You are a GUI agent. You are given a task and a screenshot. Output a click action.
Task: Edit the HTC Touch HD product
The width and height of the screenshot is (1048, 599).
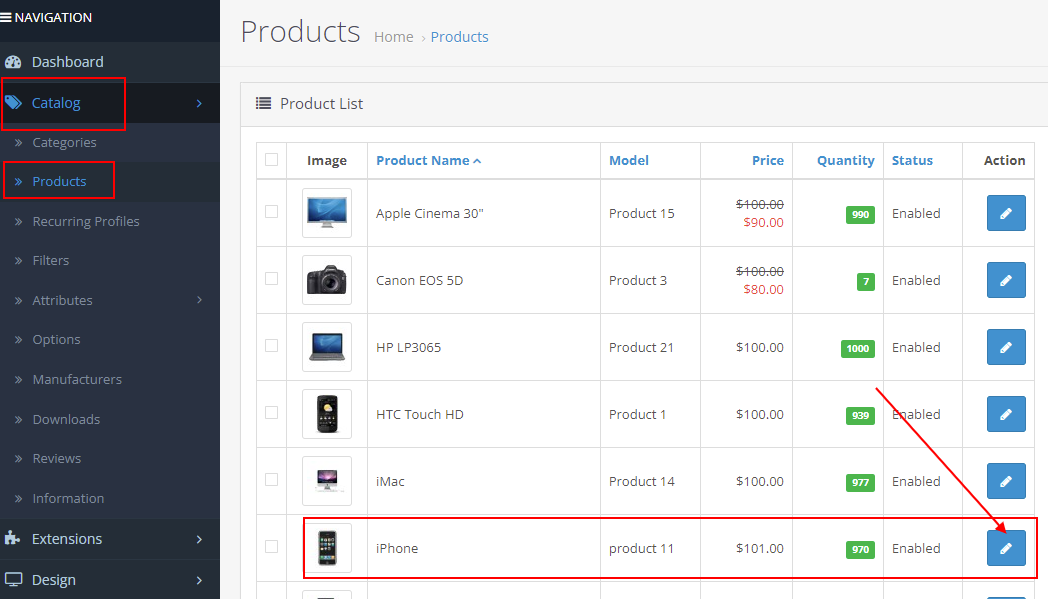[x=1006, y=414]
